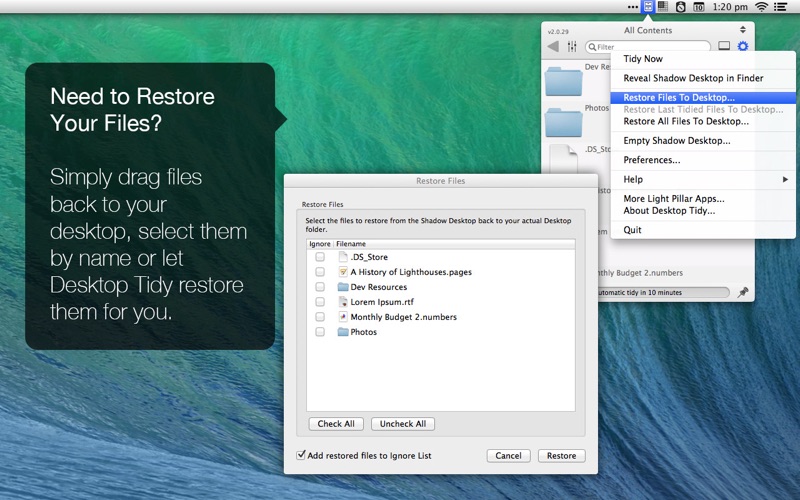This screenshot has height=500, width=800.
Task: Click the Check All button
Action: tap(336, 424)
